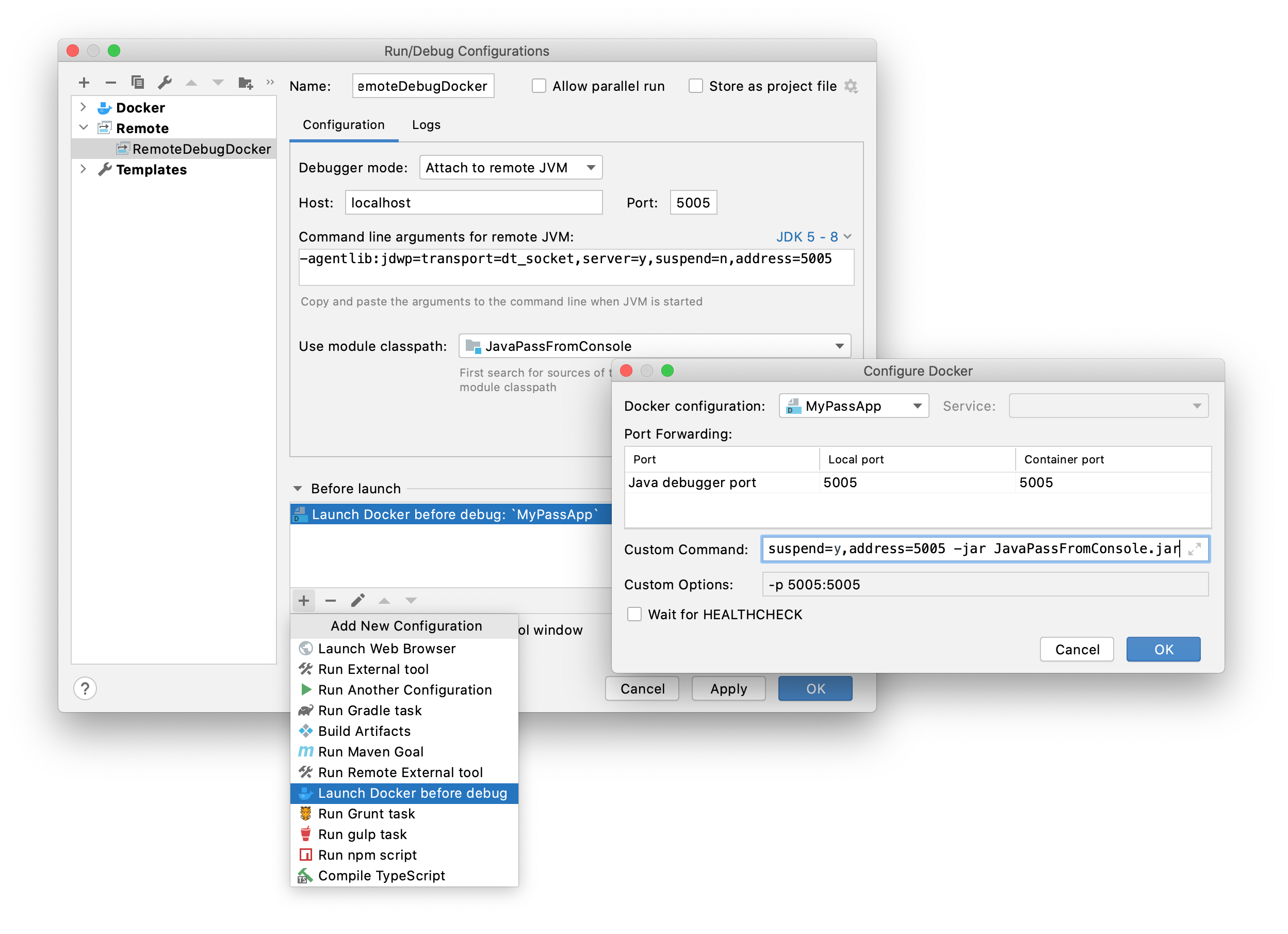Viewport: 1288px width, 934px height.
Task: Open the Debugger mode dropdown
Action: [510, 167]
